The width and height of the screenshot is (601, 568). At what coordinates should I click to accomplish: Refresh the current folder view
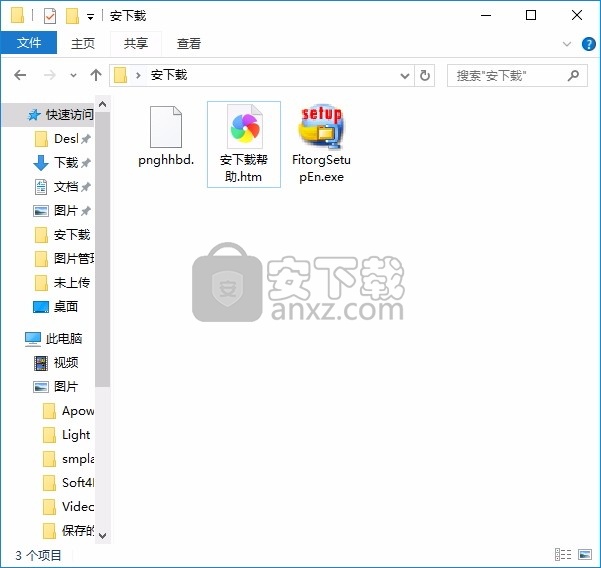tap(425, 76)
